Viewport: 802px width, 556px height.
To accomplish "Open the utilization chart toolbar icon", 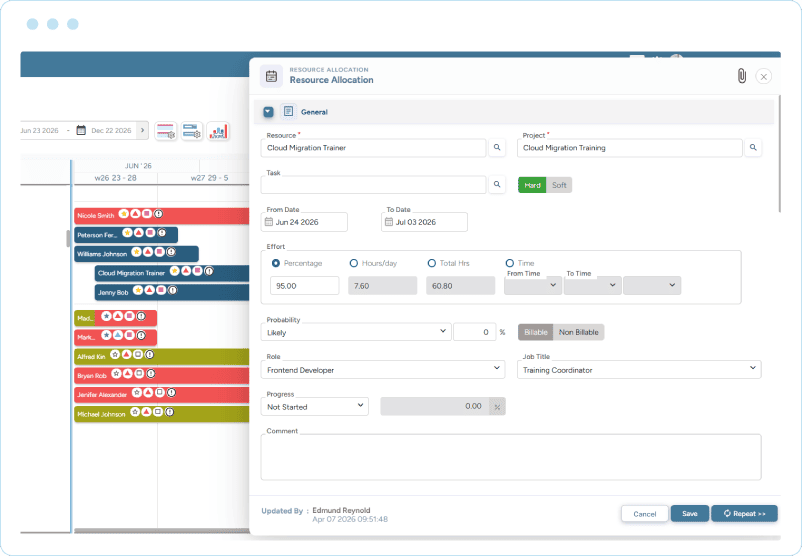I will 218,131.
